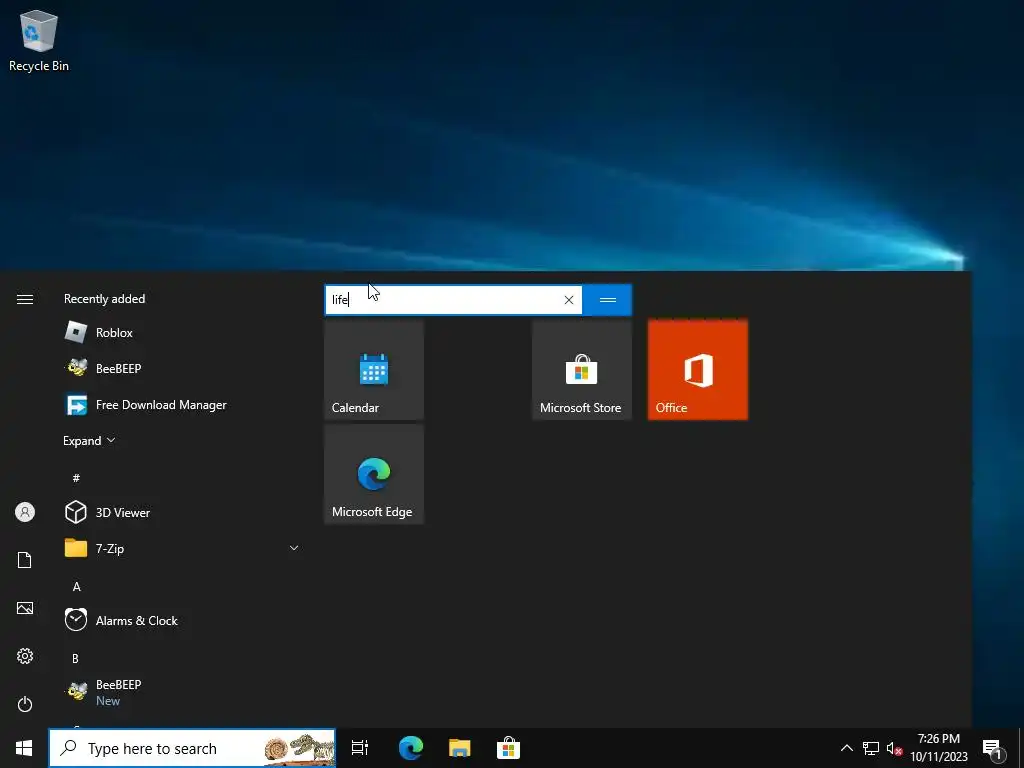The width and height of the screenshot is (1024, 768).
Task: Expand the 7-Zip folder chevron
Action: [x=294, y=548]
